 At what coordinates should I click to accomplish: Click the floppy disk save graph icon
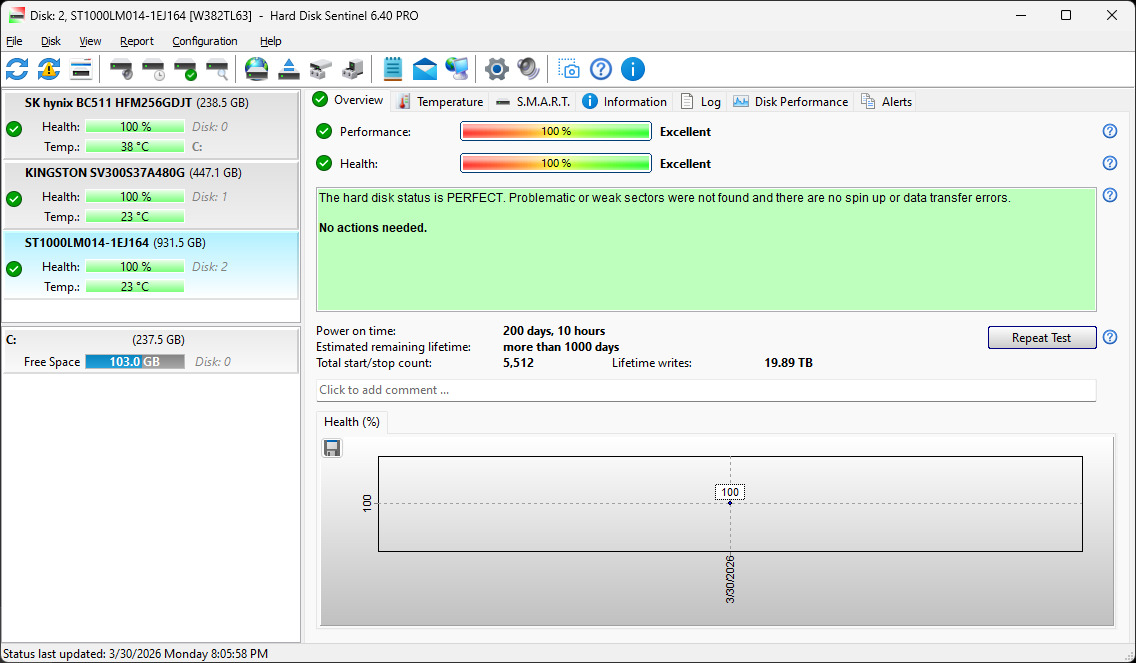333,449
